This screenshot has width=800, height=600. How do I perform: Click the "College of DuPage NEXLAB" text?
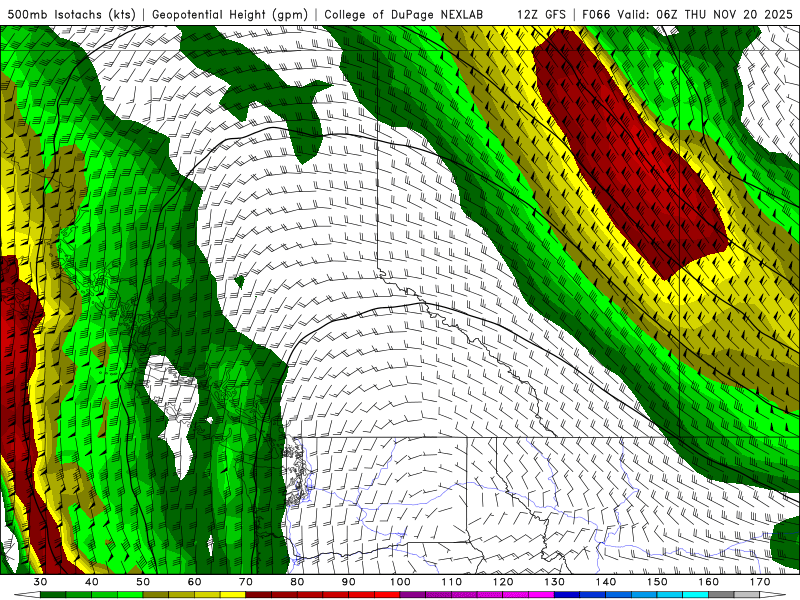pyautogui.click(x=403, y=14)
